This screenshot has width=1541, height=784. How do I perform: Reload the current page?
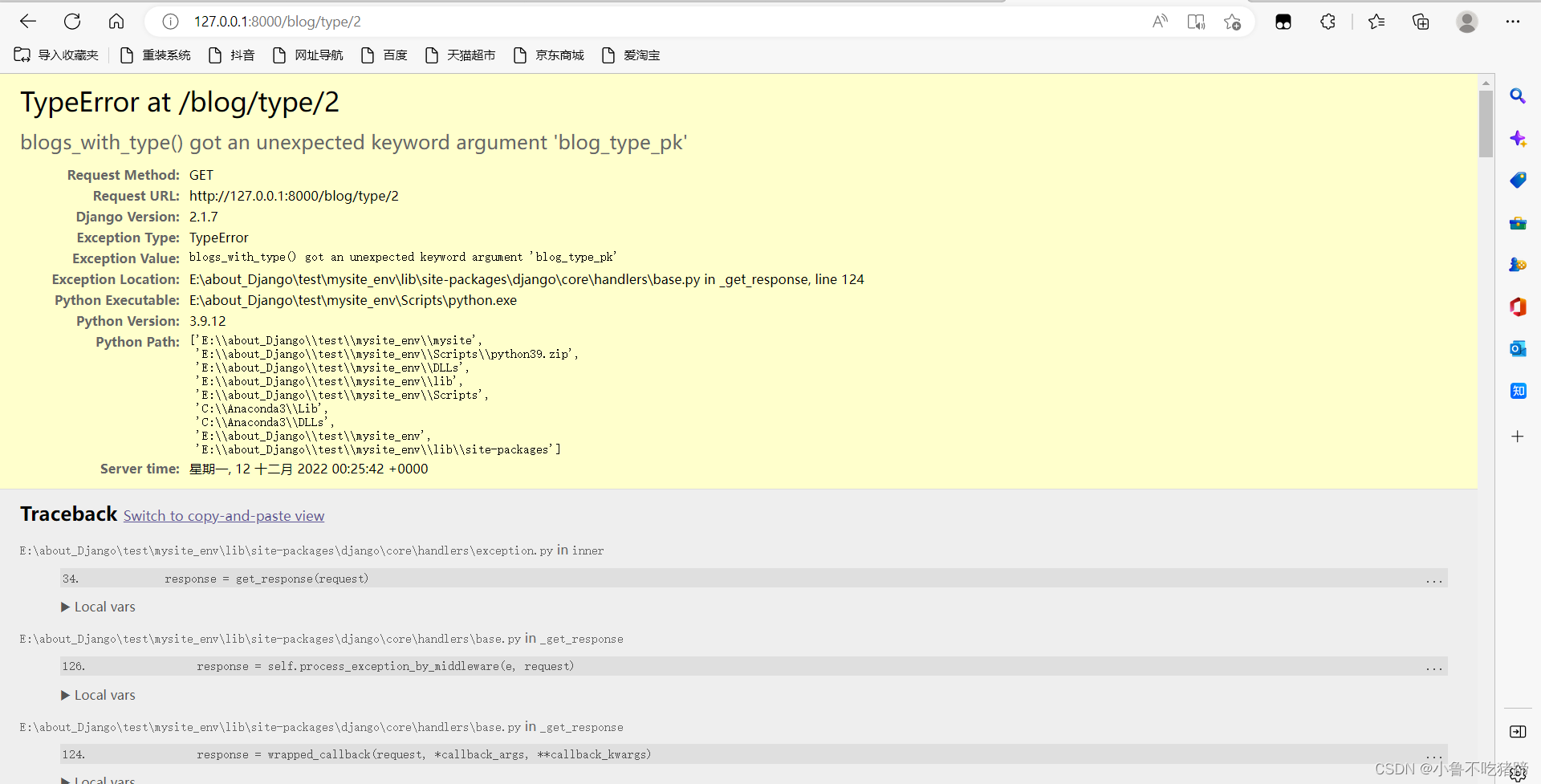[72, 22]
